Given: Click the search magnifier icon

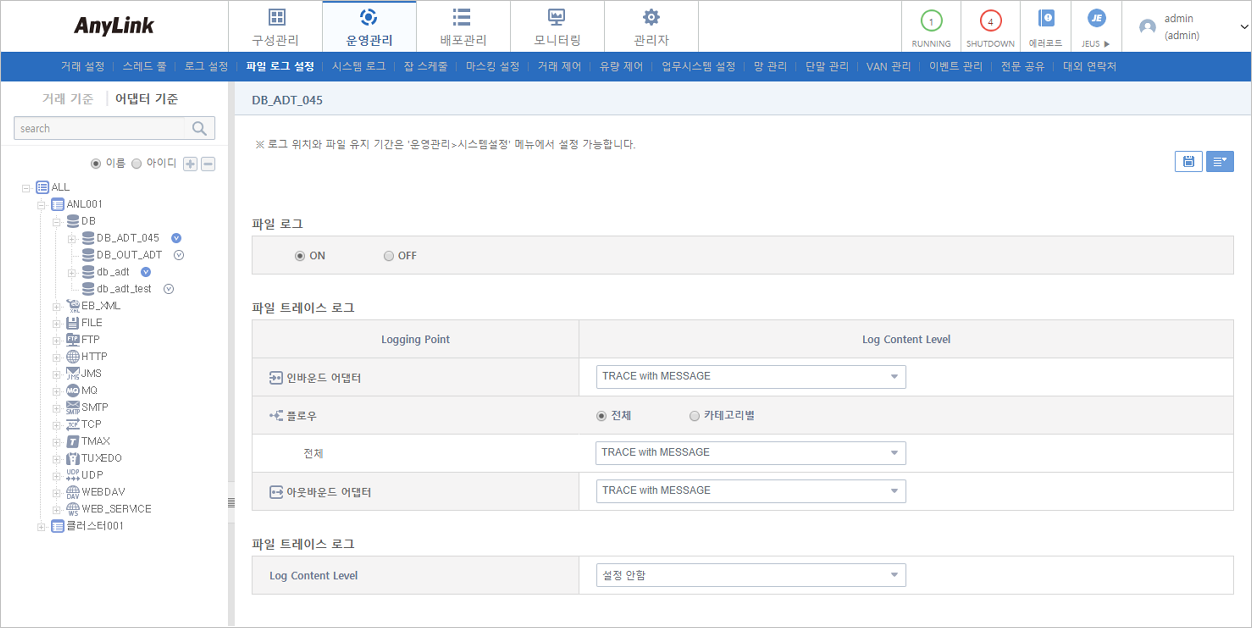Looking at the screenshot, I should tap(199, 128).
